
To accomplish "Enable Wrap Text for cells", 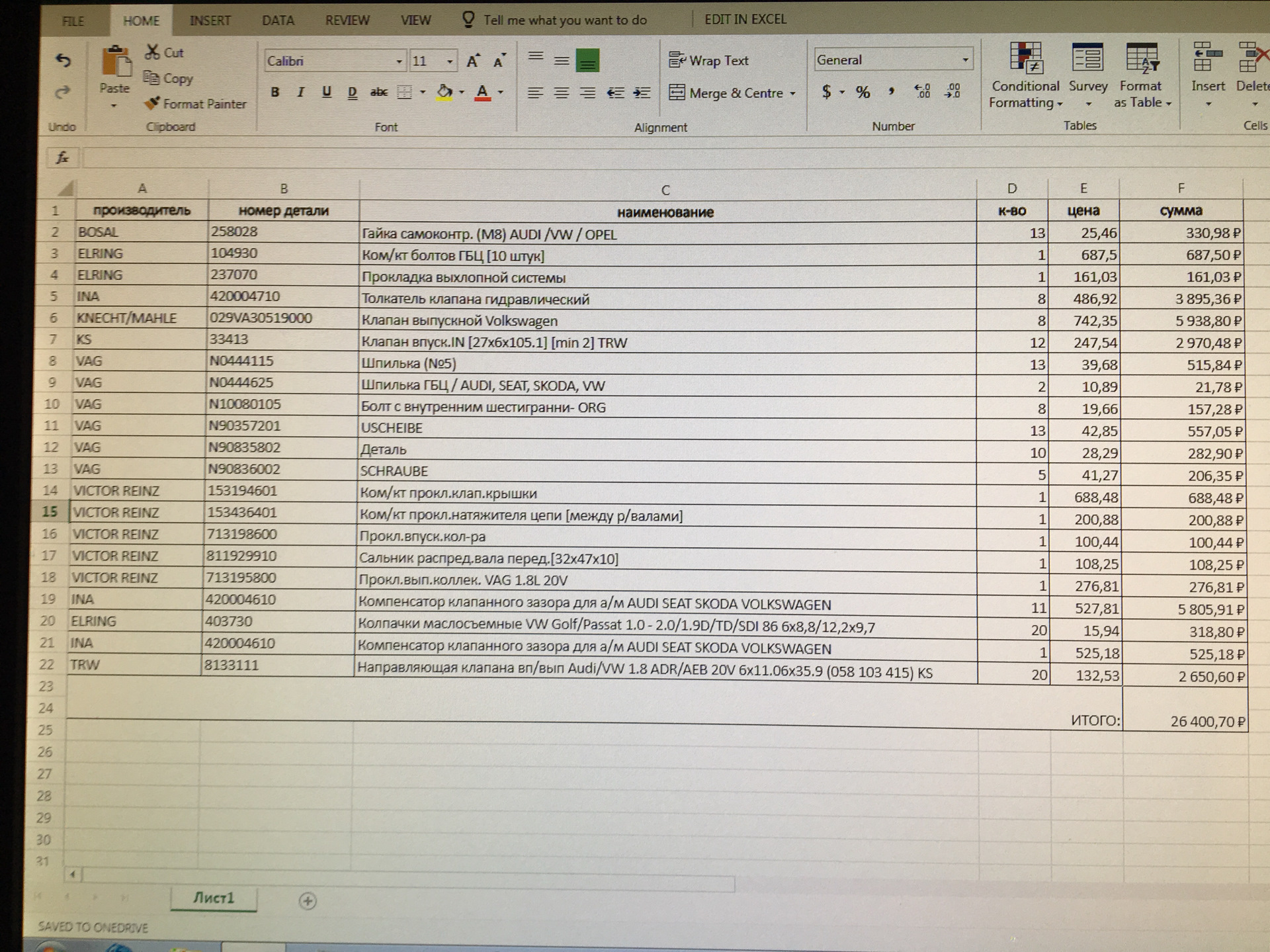I will (x=708, y=60).
